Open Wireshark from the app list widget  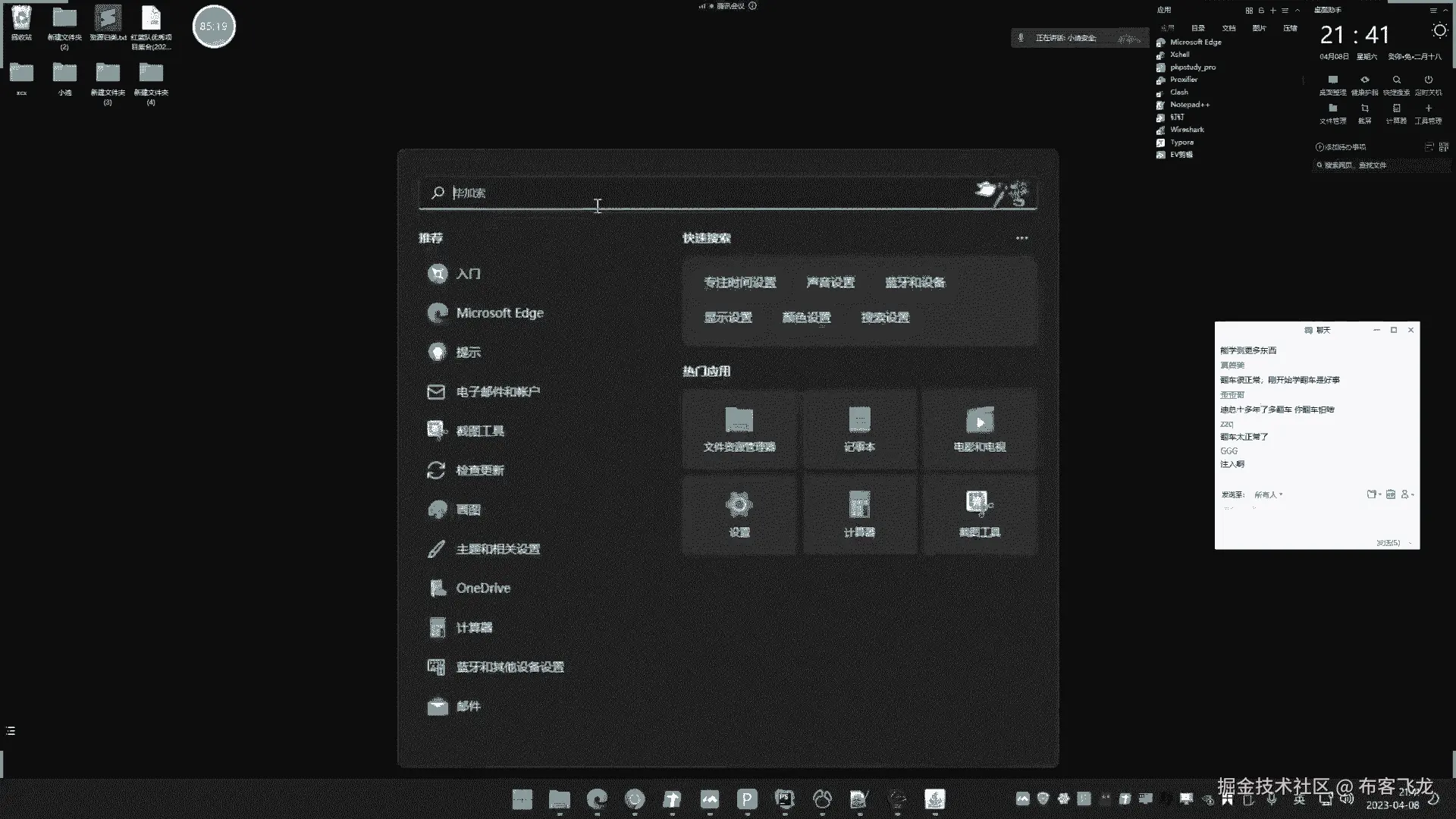[x=1187, y=130]
